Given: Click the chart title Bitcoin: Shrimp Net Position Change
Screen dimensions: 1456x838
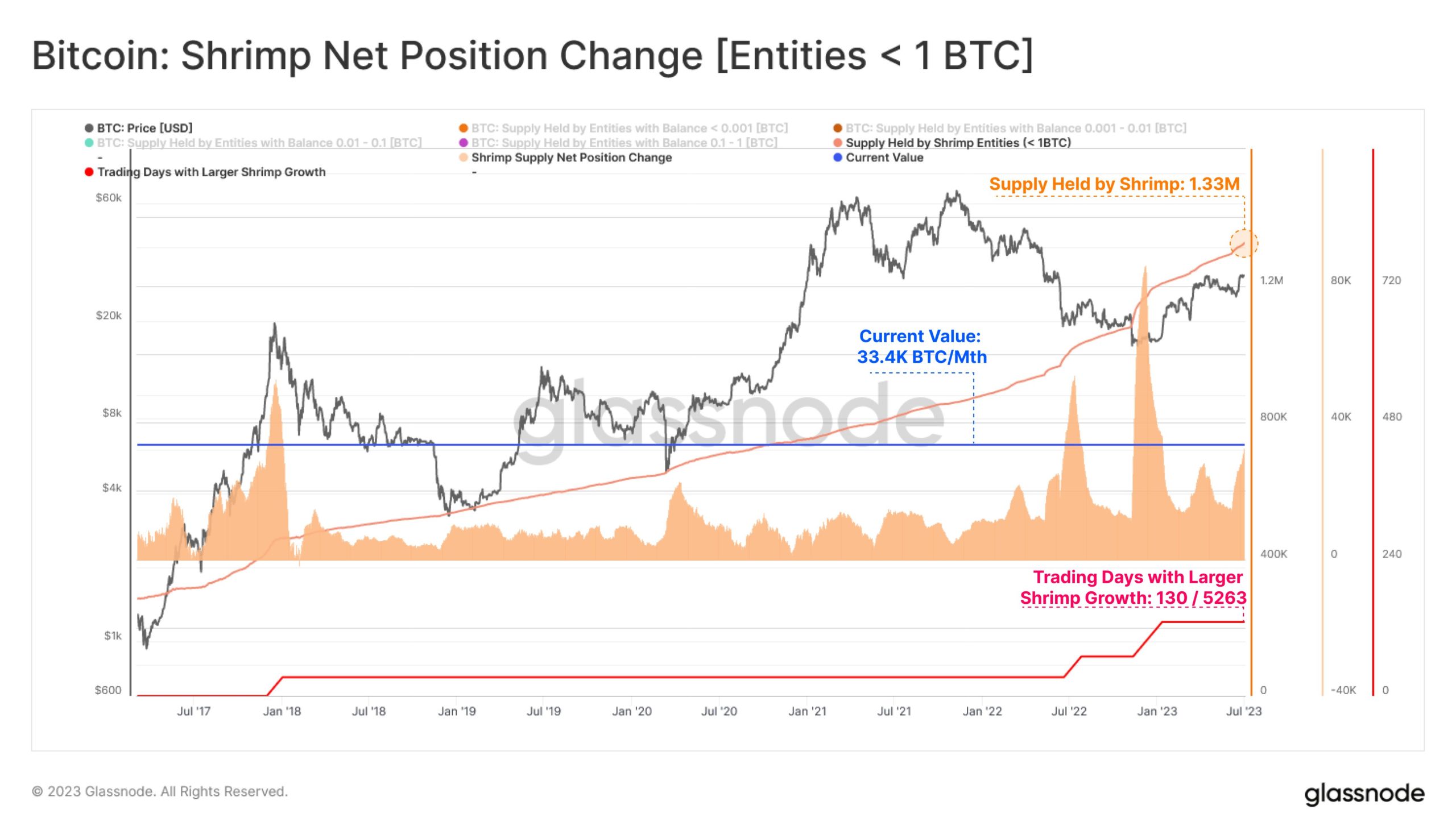Looking at the screenshot, I should pyautogui.click(x=532, y=56).
